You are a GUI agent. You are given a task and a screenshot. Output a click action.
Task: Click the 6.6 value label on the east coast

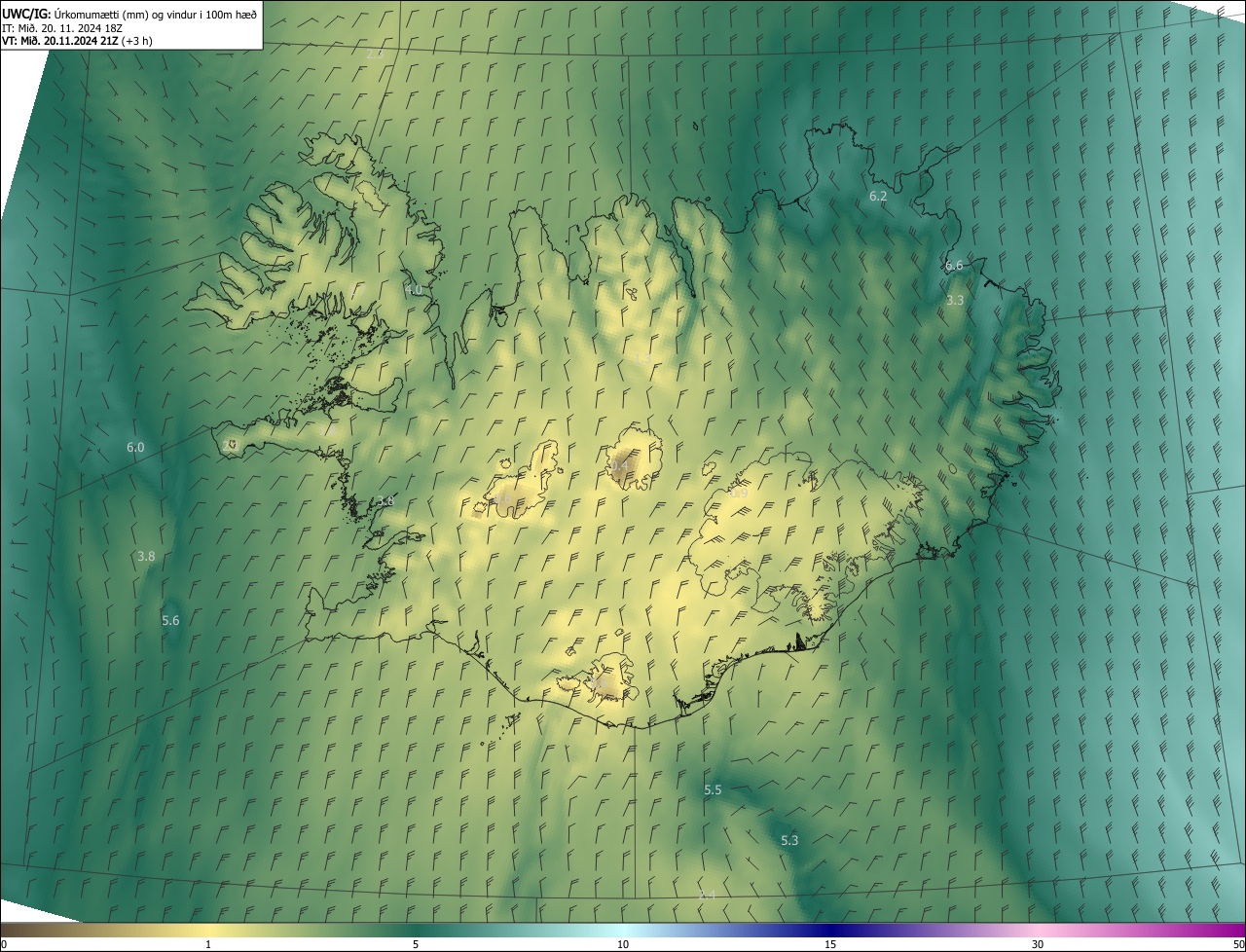click(x=954, y=265)
